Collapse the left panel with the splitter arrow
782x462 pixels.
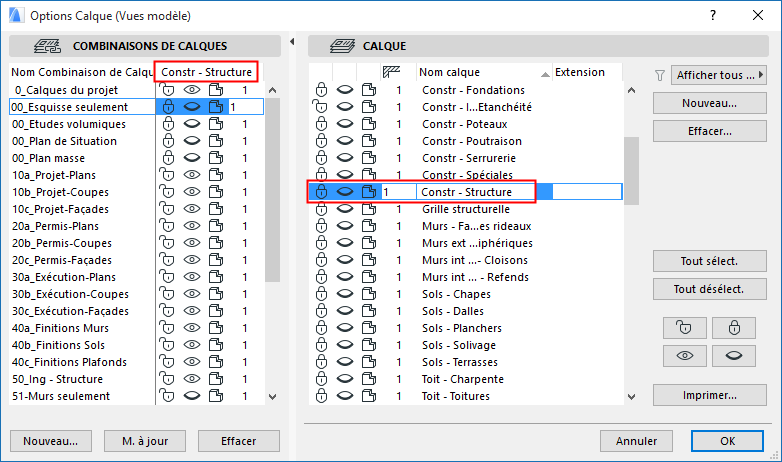coord(291,42)
